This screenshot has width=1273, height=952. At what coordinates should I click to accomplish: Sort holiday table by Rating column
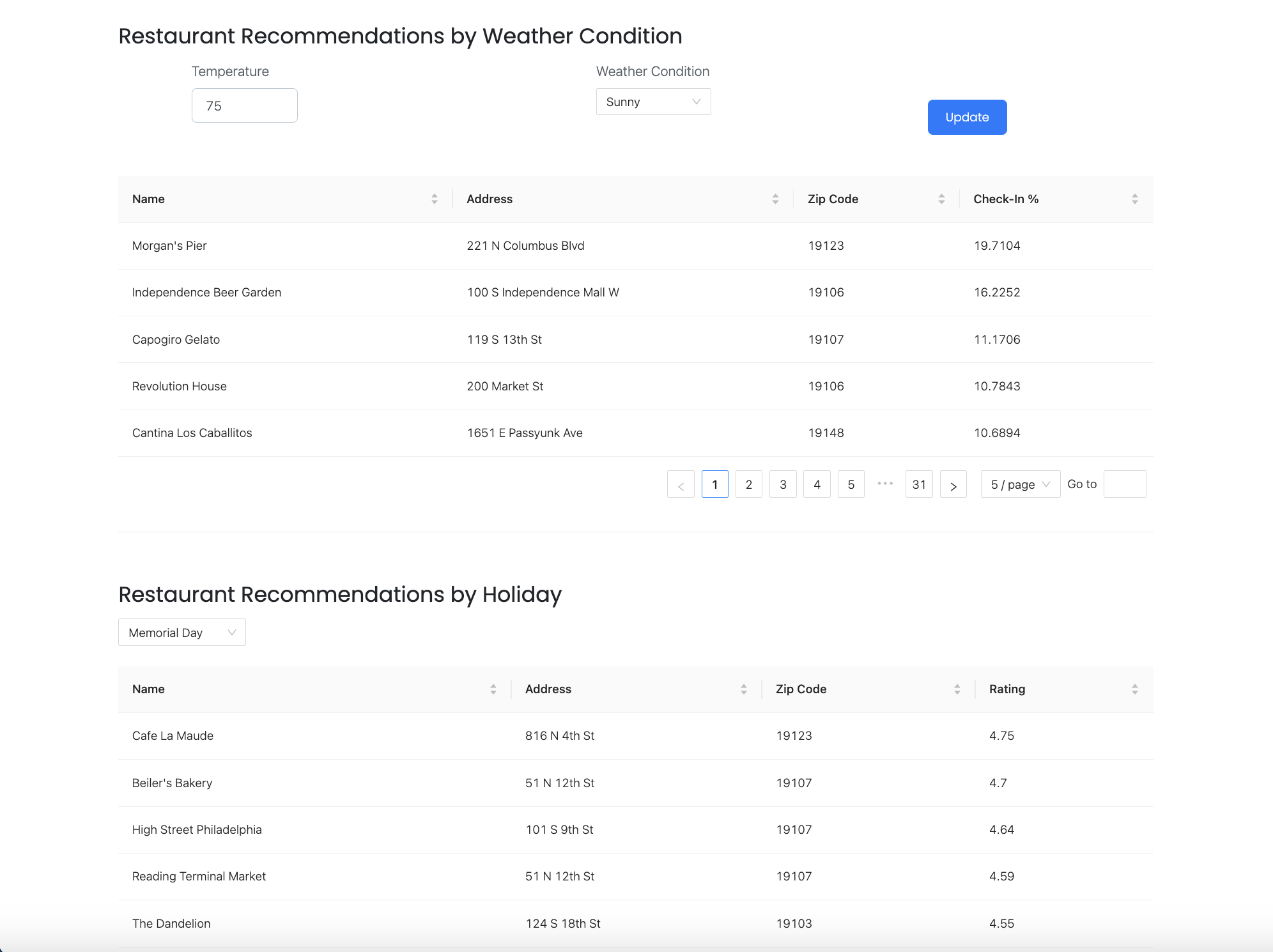(1134, 689)
